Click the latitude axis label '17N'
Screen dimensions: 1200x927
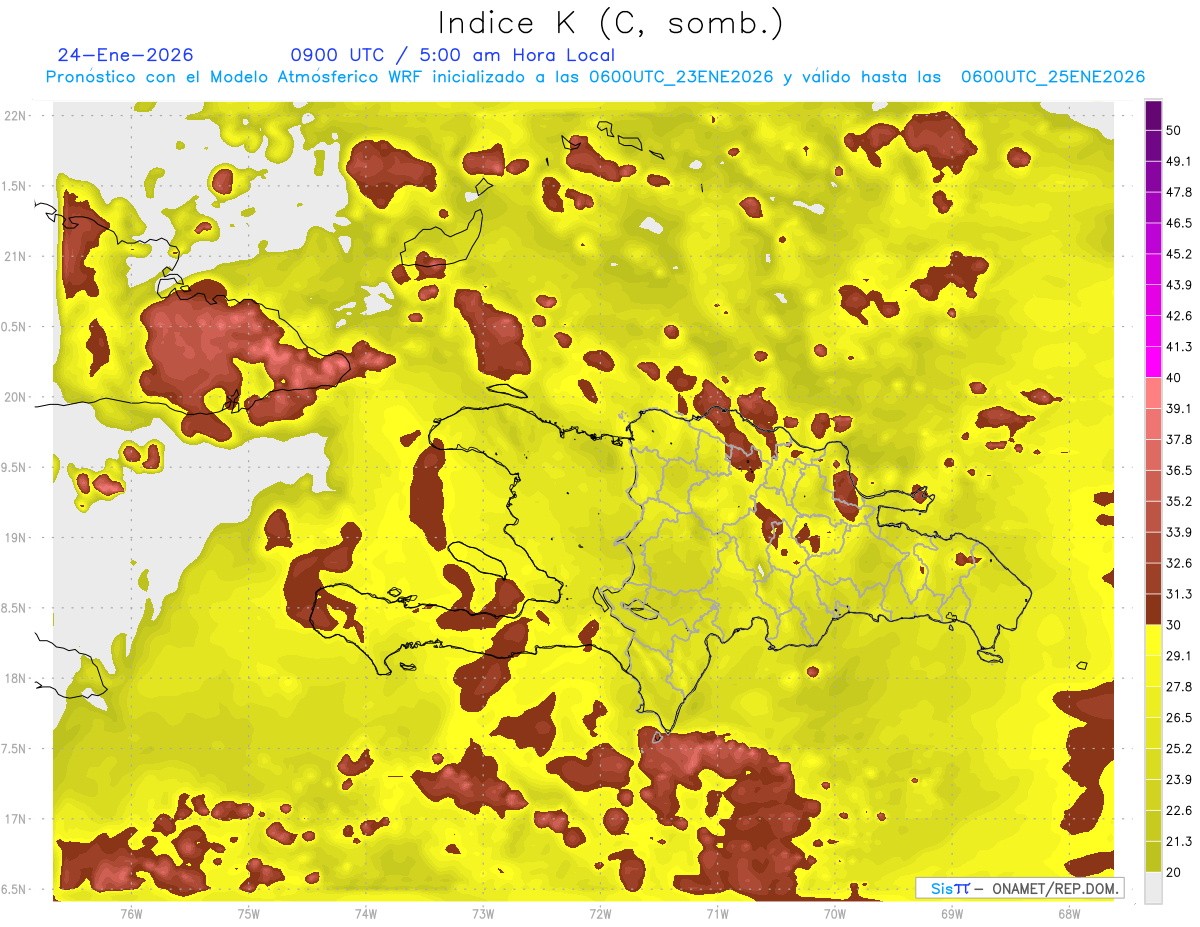point(14,819)
